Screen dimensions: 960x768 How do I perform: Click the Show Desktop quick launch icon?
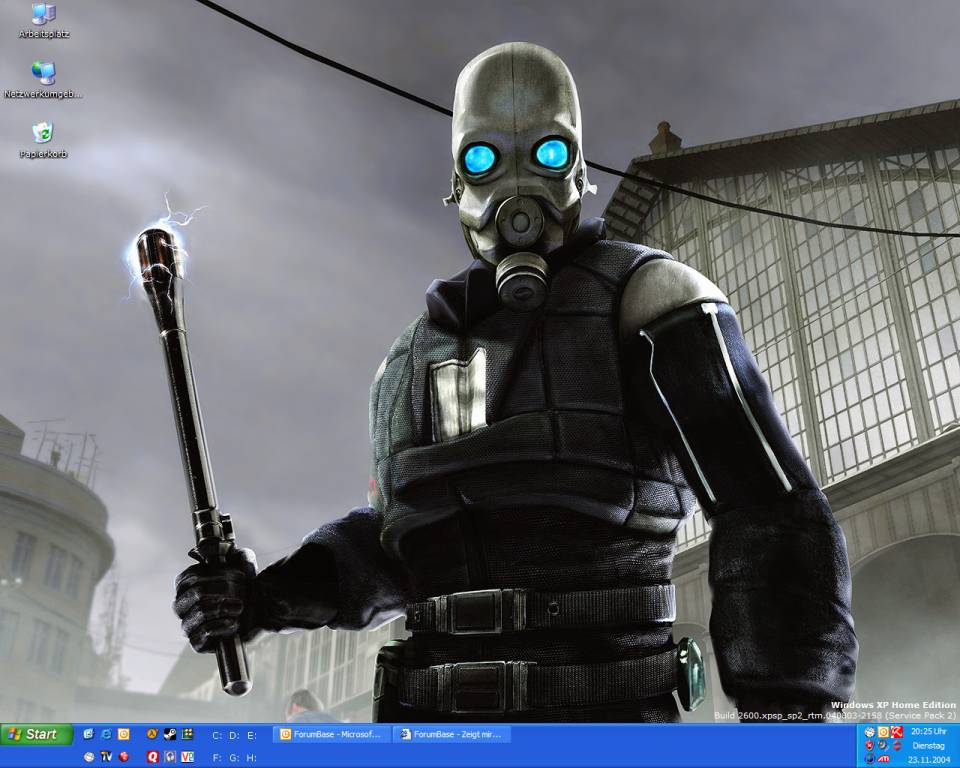point(89,734)
